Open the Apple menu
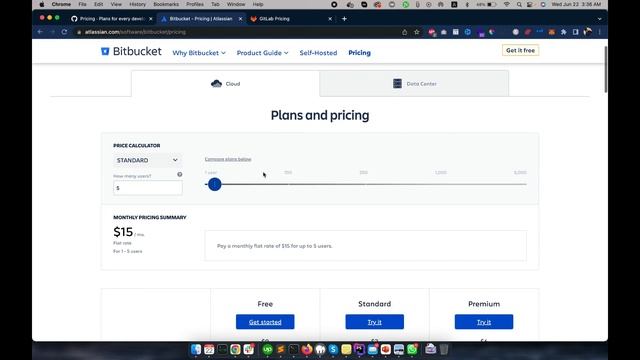This screenshot has width=640, height=360. [x=42, y=4]
